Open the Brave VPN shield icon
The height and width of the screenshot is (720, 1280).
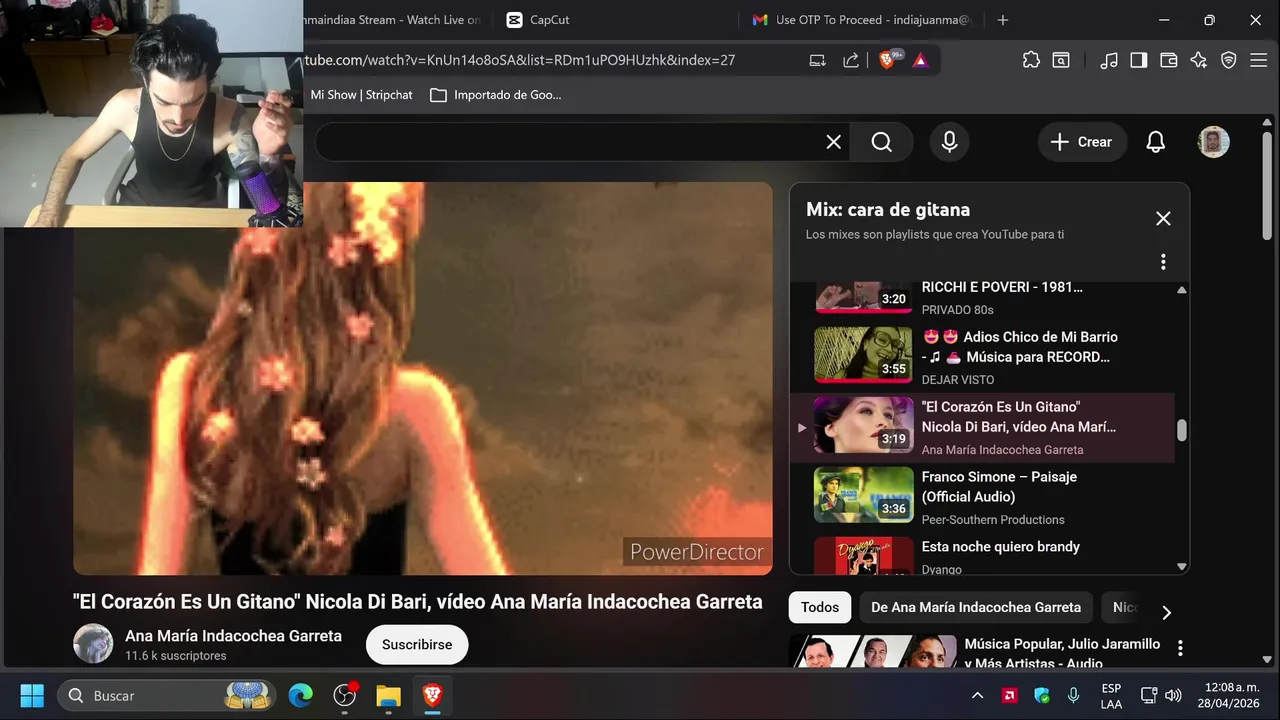1229,60
